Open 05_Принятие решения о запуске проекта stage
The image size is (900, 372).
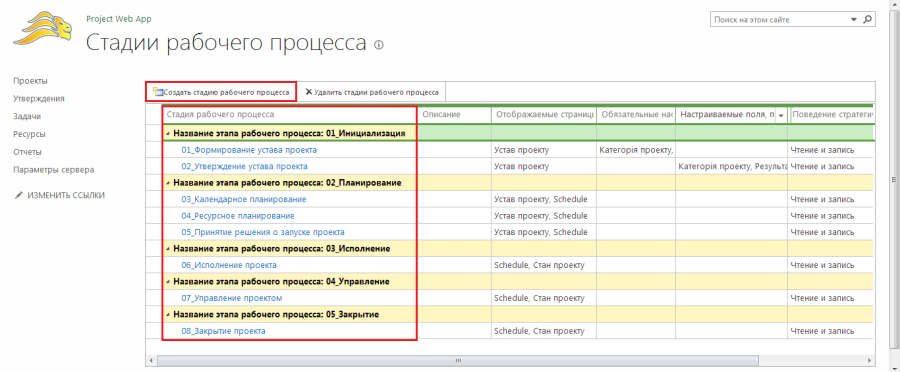(263, 232)
